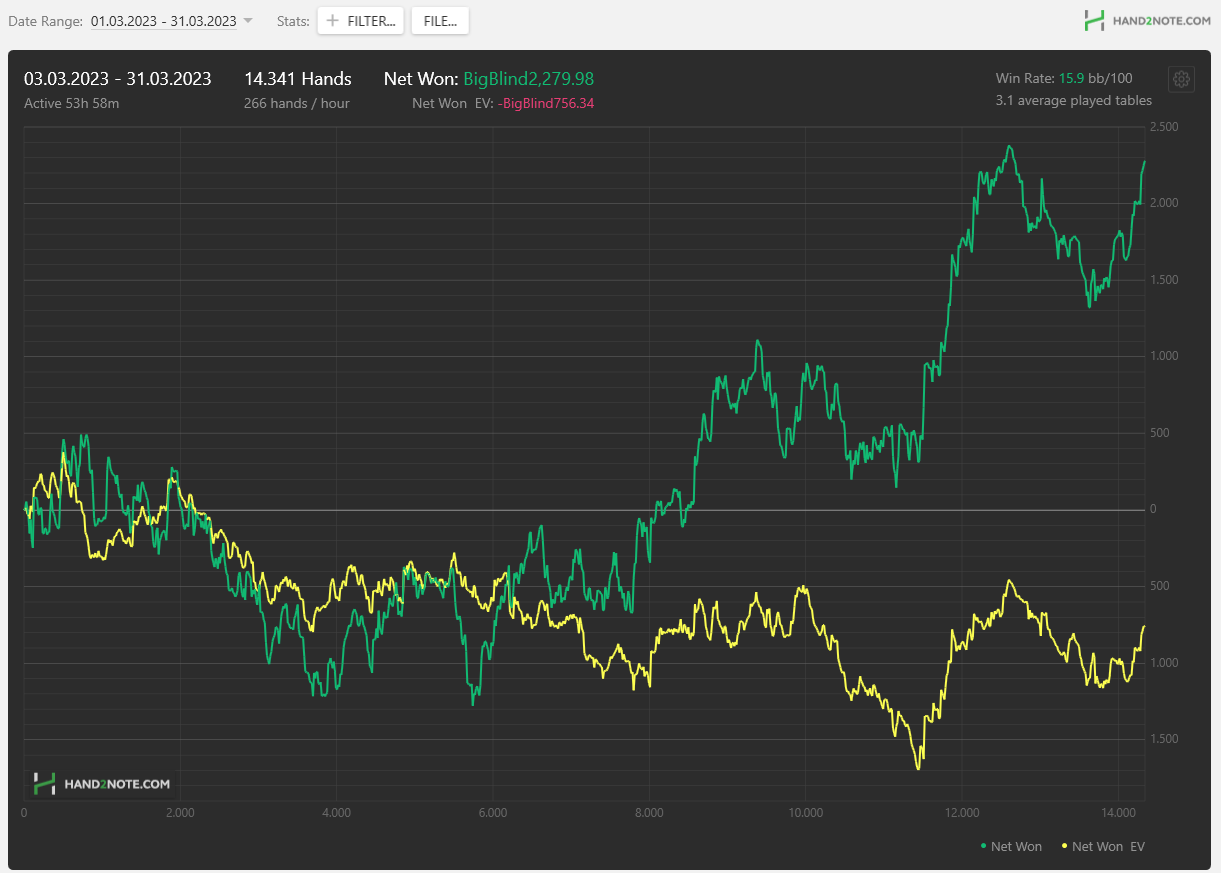Click the 03.03.2023 - 31.03.2023 heading
1221x873 pixels.
tap(118, 78)
